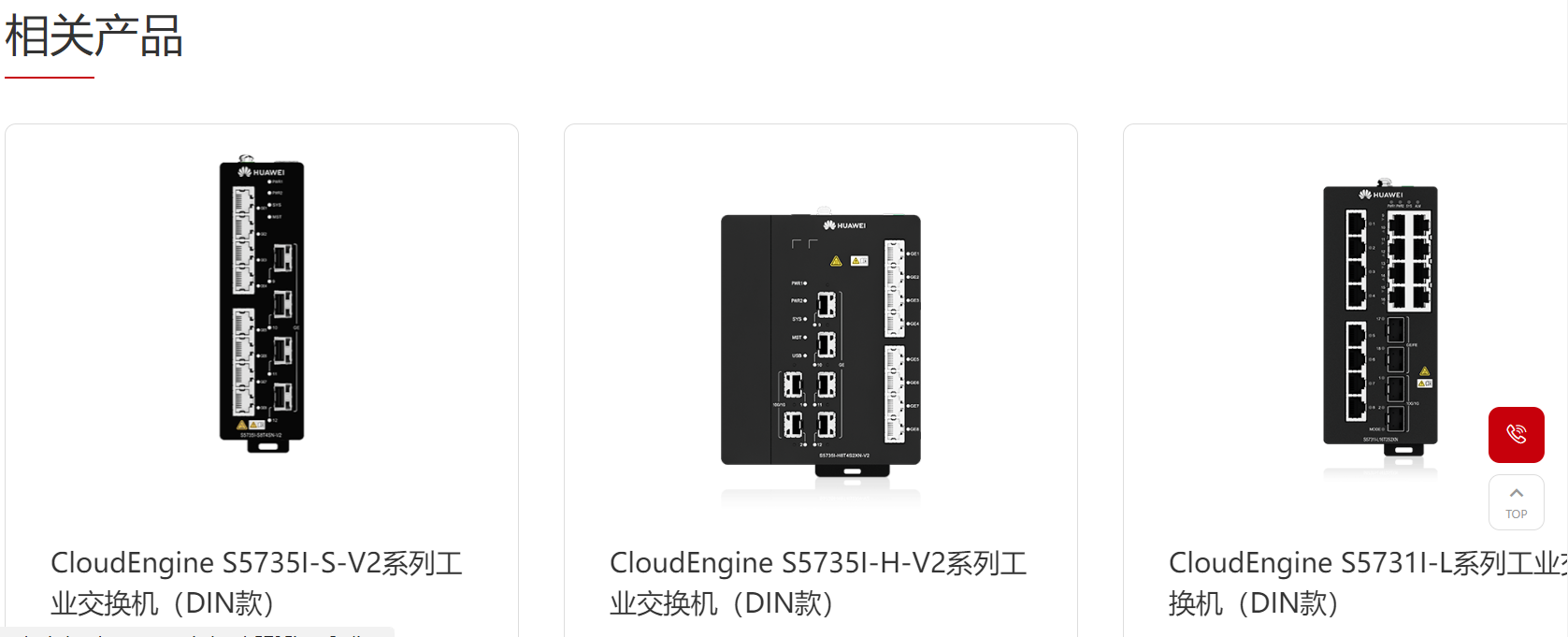This screenshot has height=637, width=1568.
Task: Click the PWR1 indicator on the S5735I-H-V2 switch
Action: pyautogui.click(x=798, y=283)
